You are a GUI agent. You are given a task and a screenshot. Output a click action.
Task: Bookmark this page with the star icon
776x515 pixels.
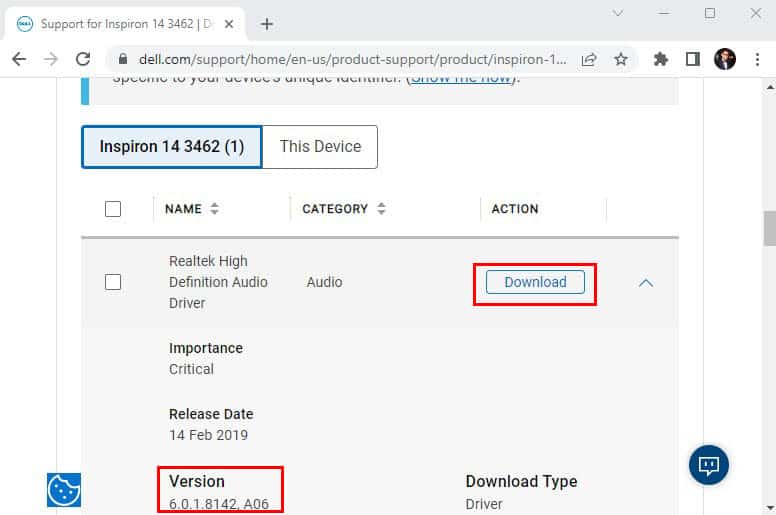tap(621, 60)
